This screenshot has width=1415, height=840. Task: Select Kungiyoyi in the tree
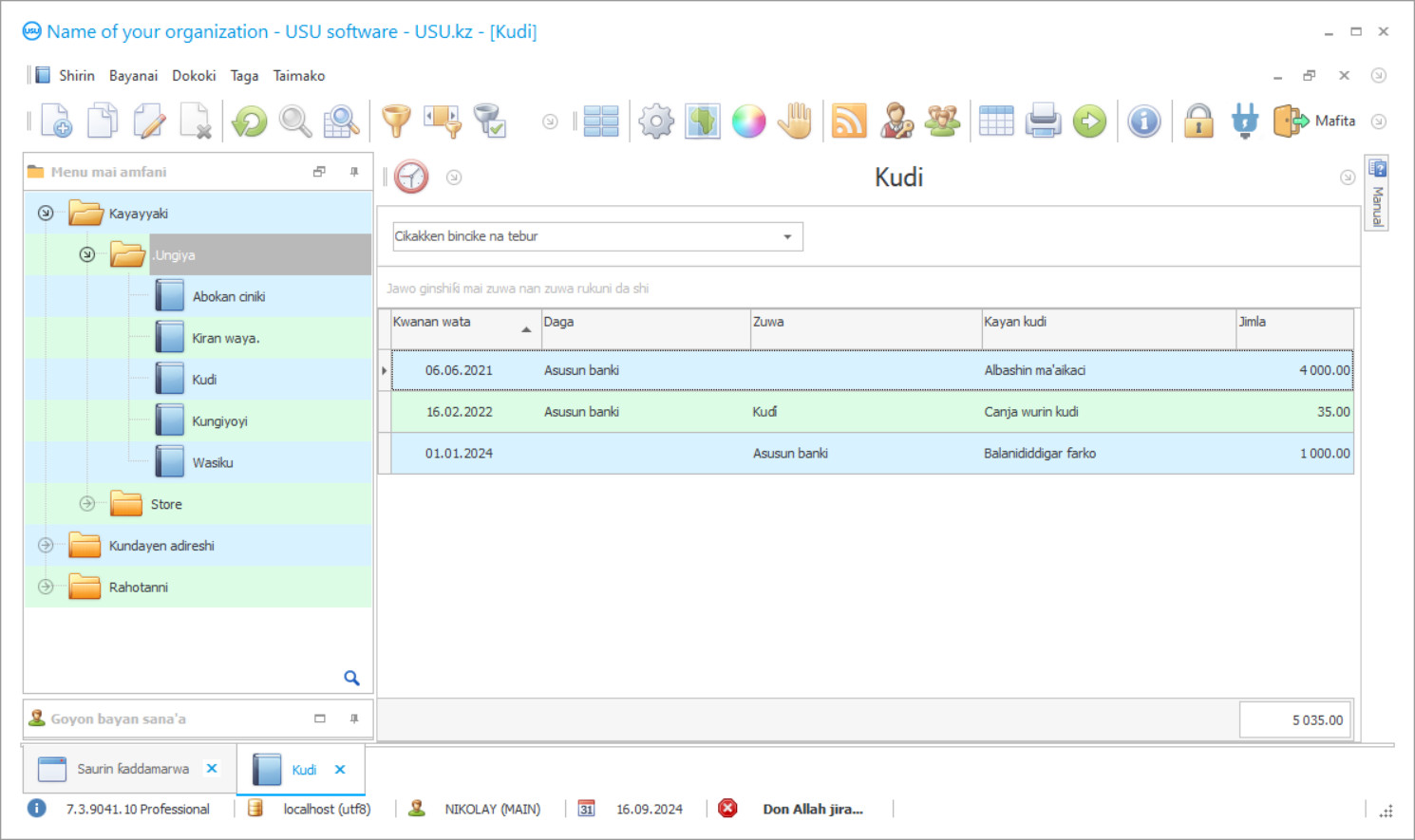[219, 421]
